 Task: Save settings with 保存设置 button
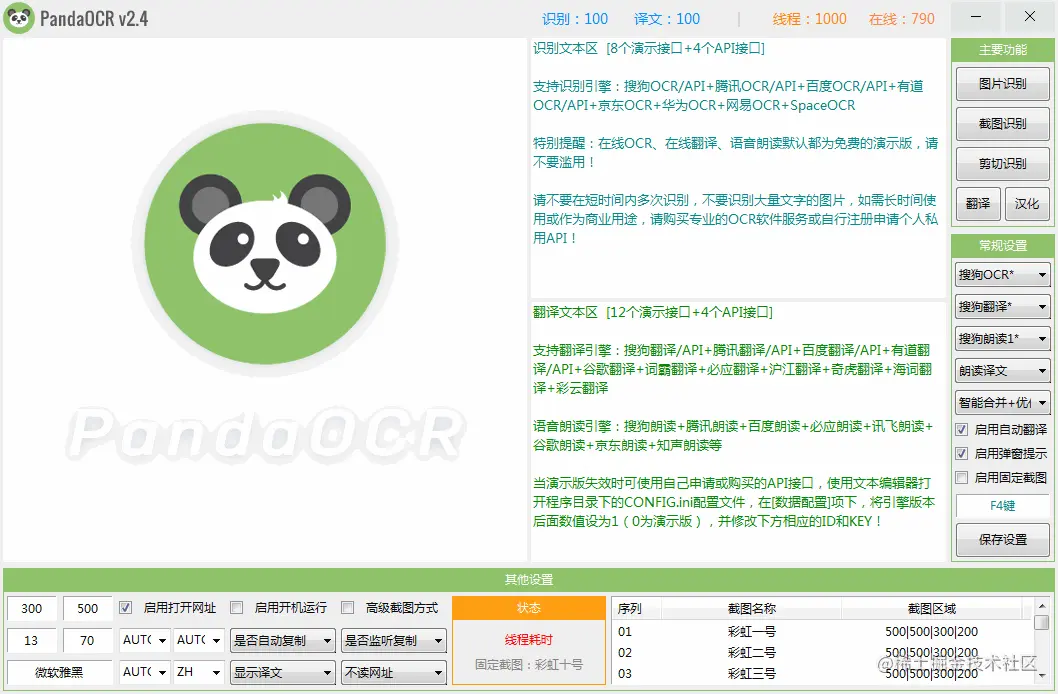click(x=1003, y=540)
